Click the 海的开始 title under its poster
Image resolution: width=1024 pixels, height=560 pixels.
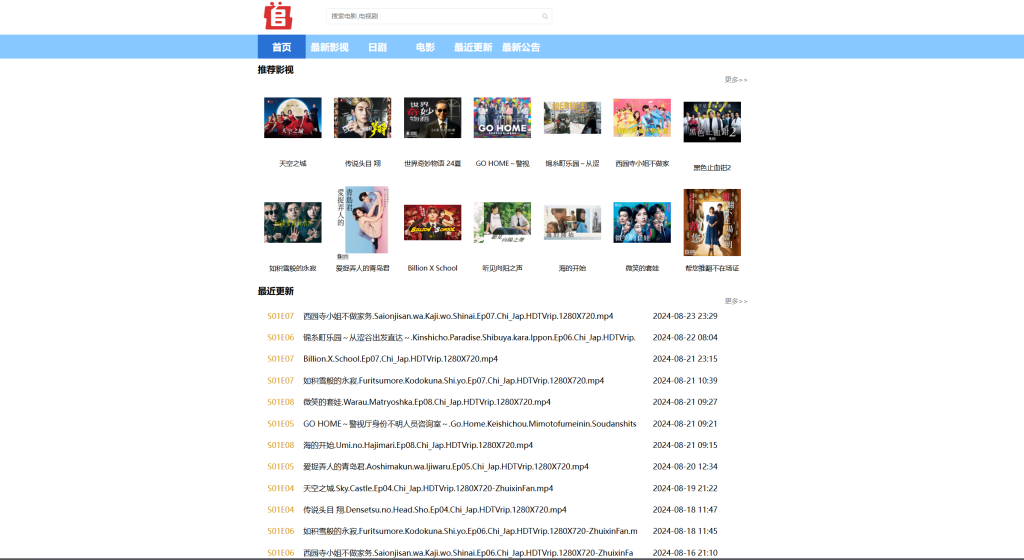(572, 268)
